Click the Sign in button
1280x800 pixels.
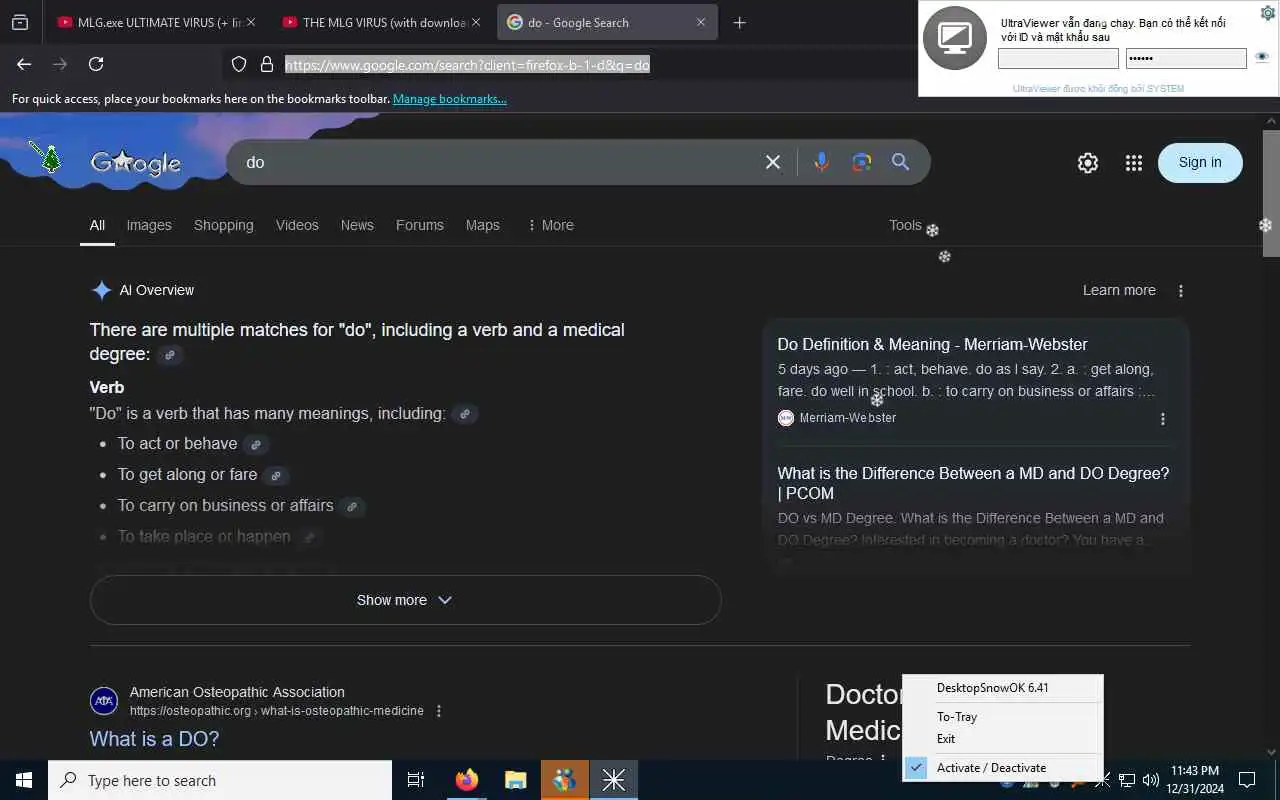pyautogui.click(x=1200, y=163)
